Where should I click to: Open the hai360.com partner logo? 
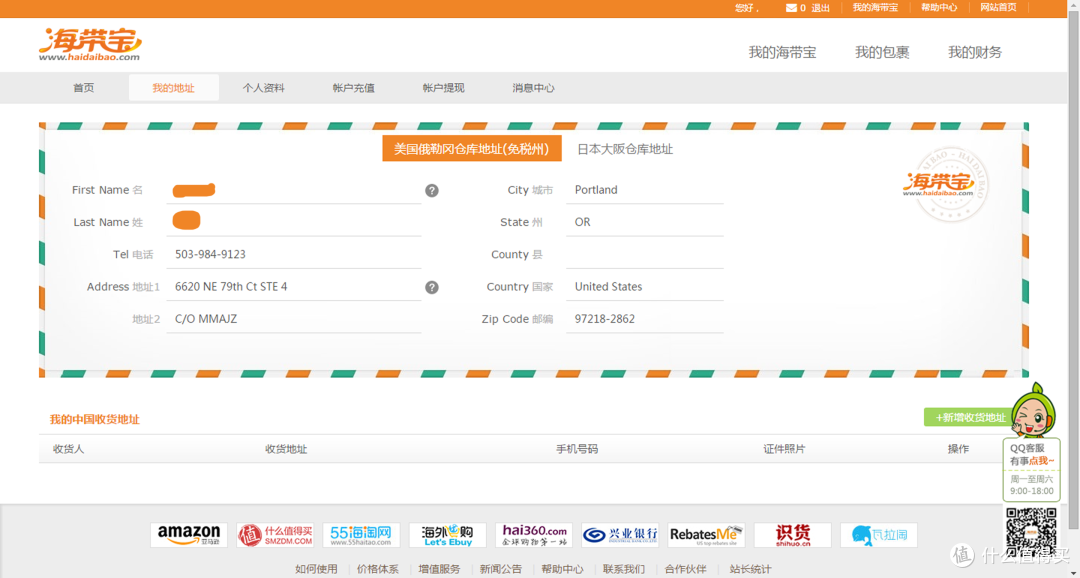pos(534,535)
